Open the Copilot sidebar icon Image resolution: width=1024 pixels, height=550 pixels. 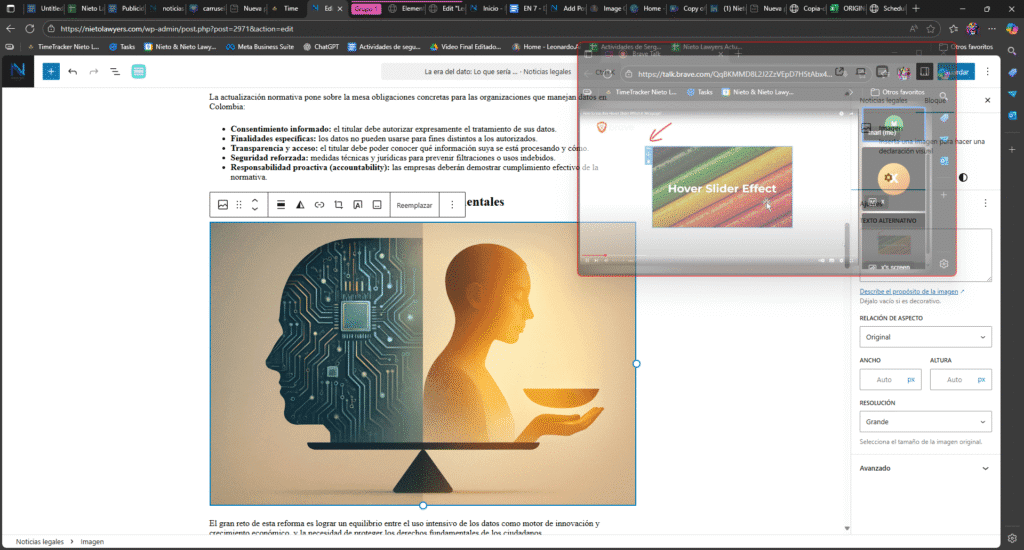click(1012, 29)
